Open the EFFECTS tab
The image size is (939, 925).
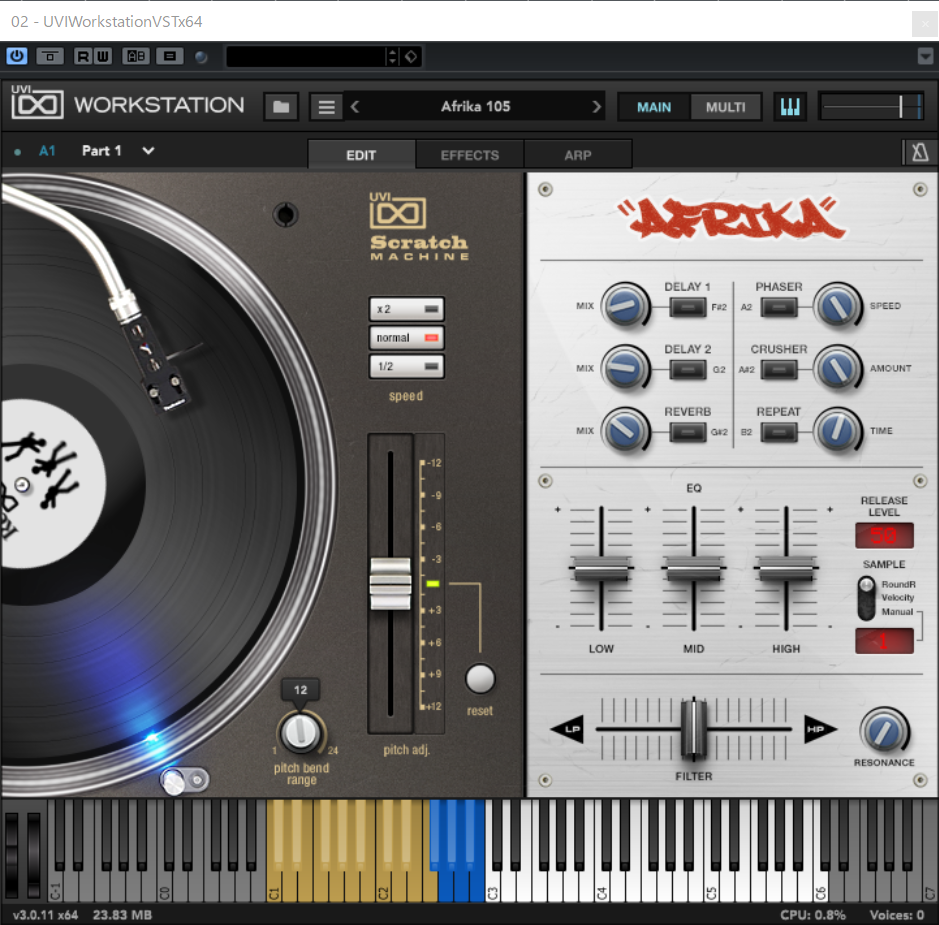[x=470, y=155]
